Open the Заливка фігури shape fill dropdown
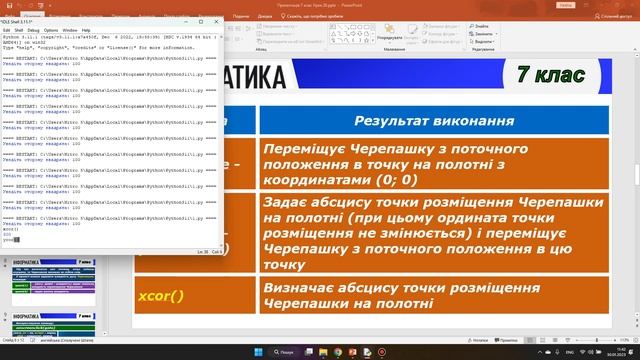This screenshot has width=640, height=360. click(441, 26)
